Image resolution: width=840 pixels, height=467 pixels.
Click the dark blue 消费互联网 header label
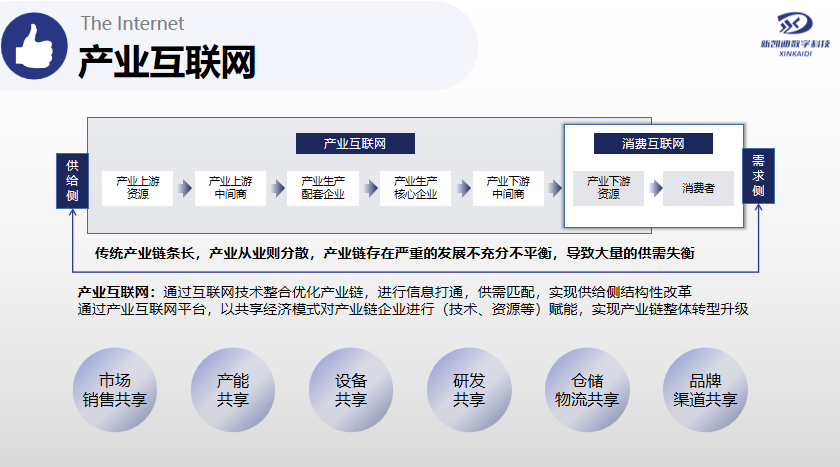click(653, 144)
